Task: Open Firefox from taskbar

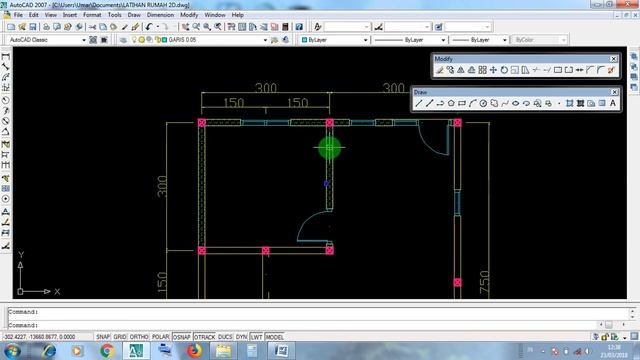Action: tap(194, 351)
